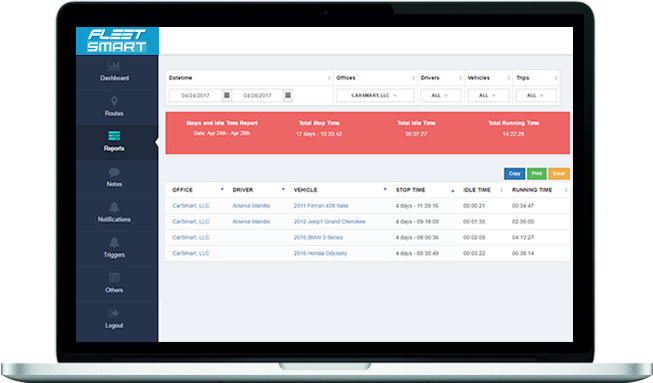The width and height of the screenshot is (653, 383).
Task: Open the 2011 Ferrari 458 Italia link
Action: coord(321,206)
